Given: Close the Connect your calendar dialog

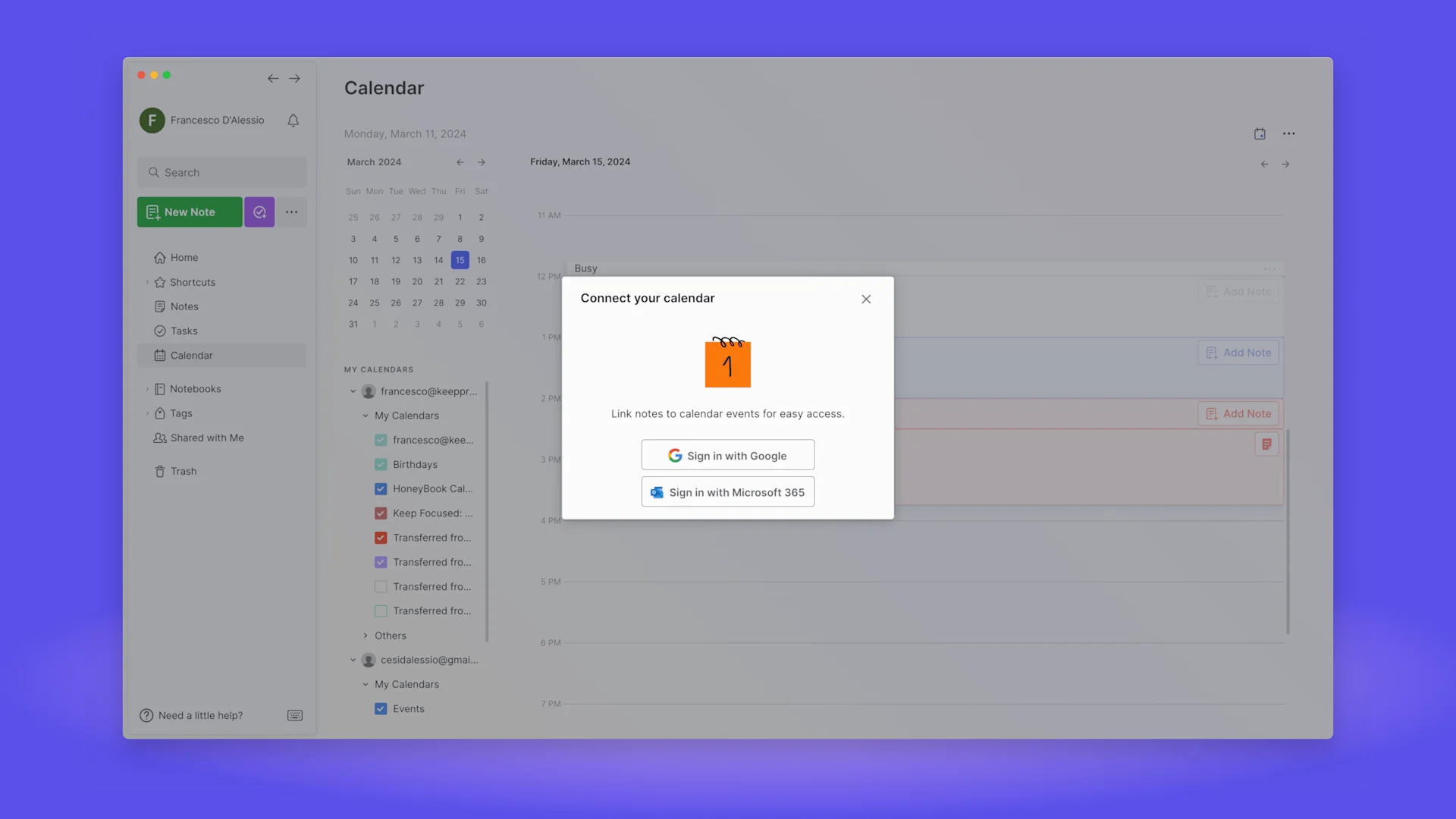Looking at the screenshot, I should coord(866,299).
